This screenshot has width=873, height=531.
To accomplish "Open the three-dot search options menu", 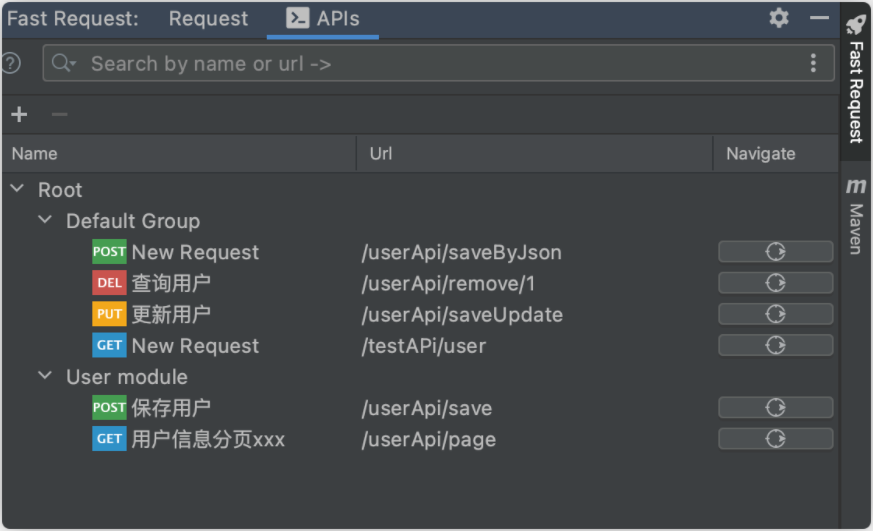I will [x=813, y=63].
